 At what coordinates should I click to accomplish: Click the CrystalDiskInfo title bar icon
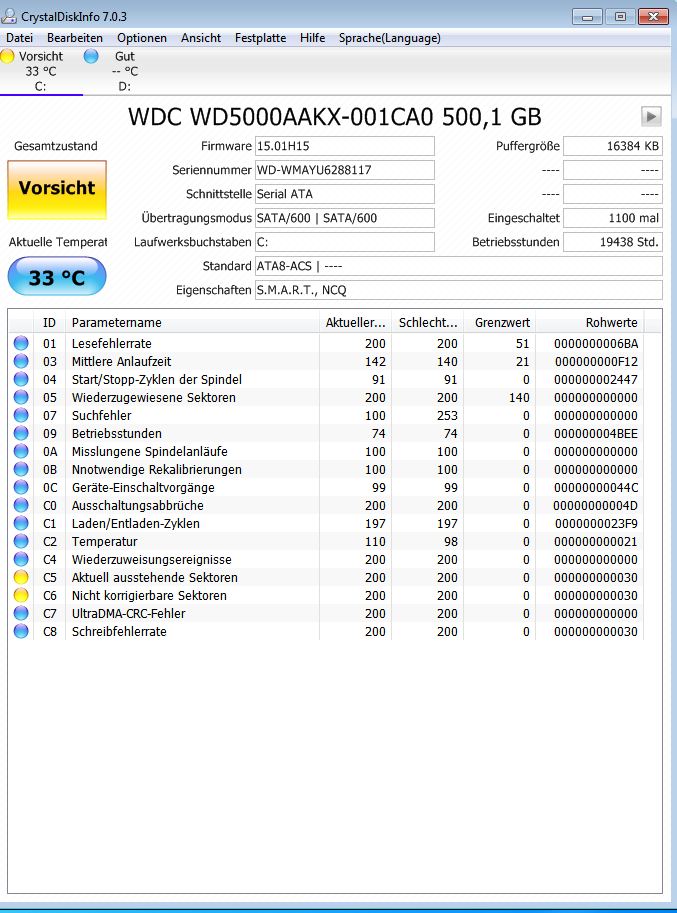click(9, 15)
